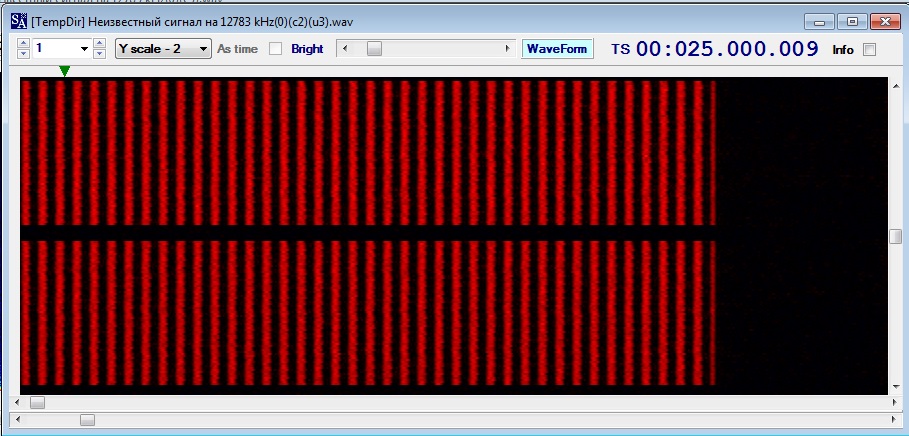Click the green triangle position marker

click(x=65, y=71)
